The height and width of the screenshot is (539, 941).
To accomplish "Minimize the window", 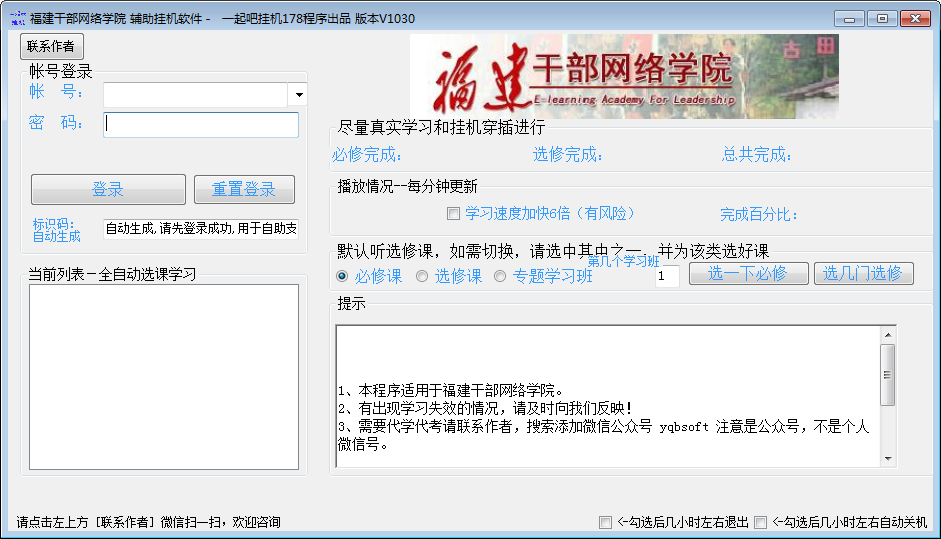I will (849, 19).
